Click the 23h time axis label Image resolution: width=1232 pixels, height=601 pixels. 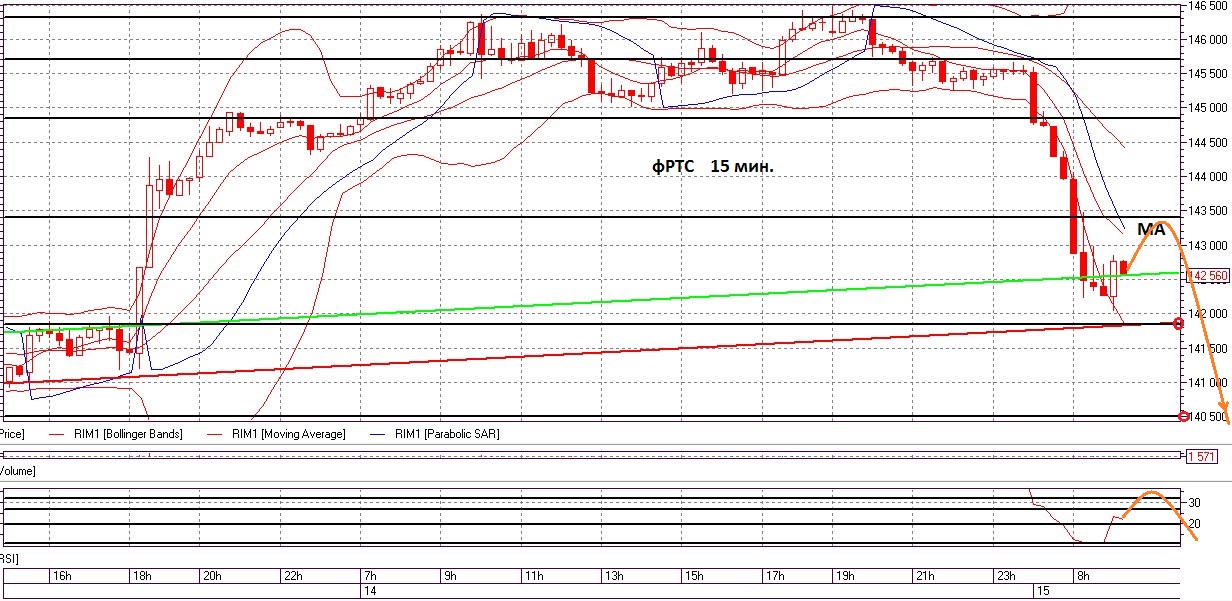point(1005,576)
